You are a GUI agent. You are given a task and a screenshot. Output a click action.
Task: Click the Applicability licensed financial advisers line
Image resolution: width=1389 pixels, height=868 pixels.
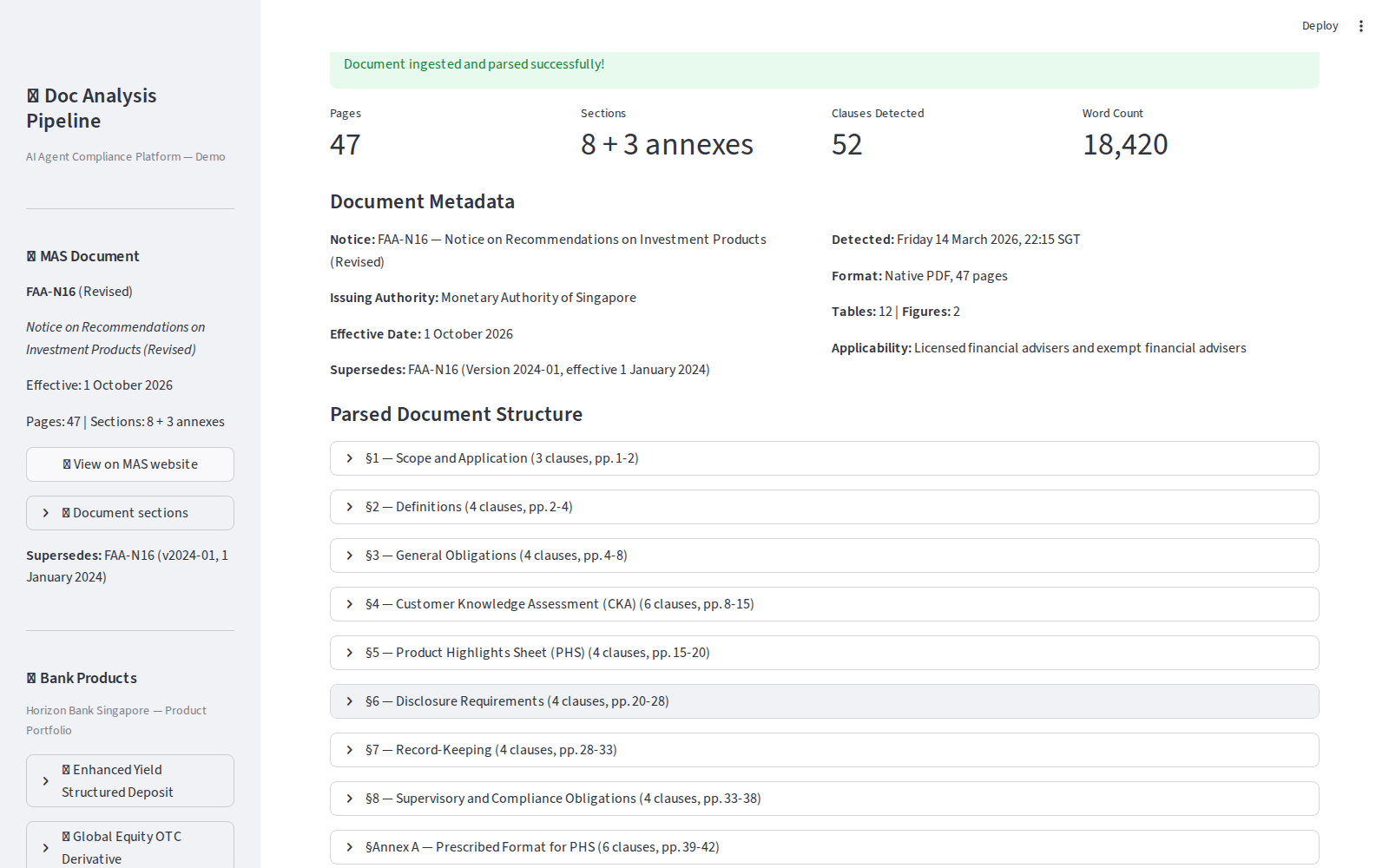coord(1039,348)
